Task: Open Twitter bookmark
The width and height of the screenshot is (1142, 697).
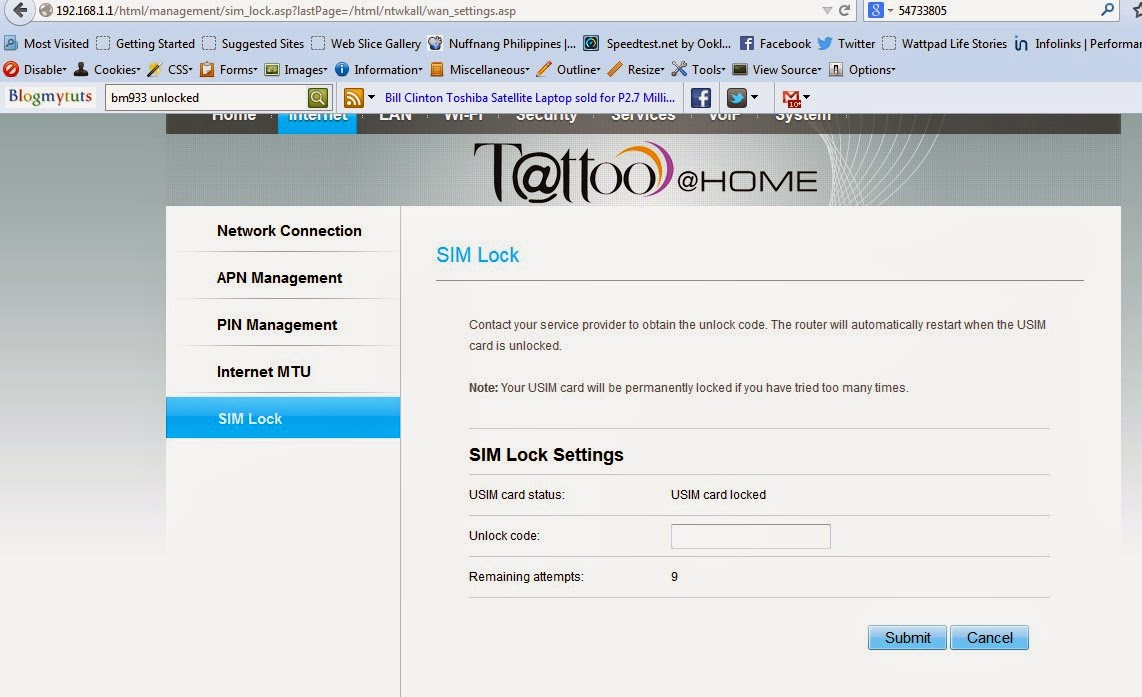Action: pos(846,44)
